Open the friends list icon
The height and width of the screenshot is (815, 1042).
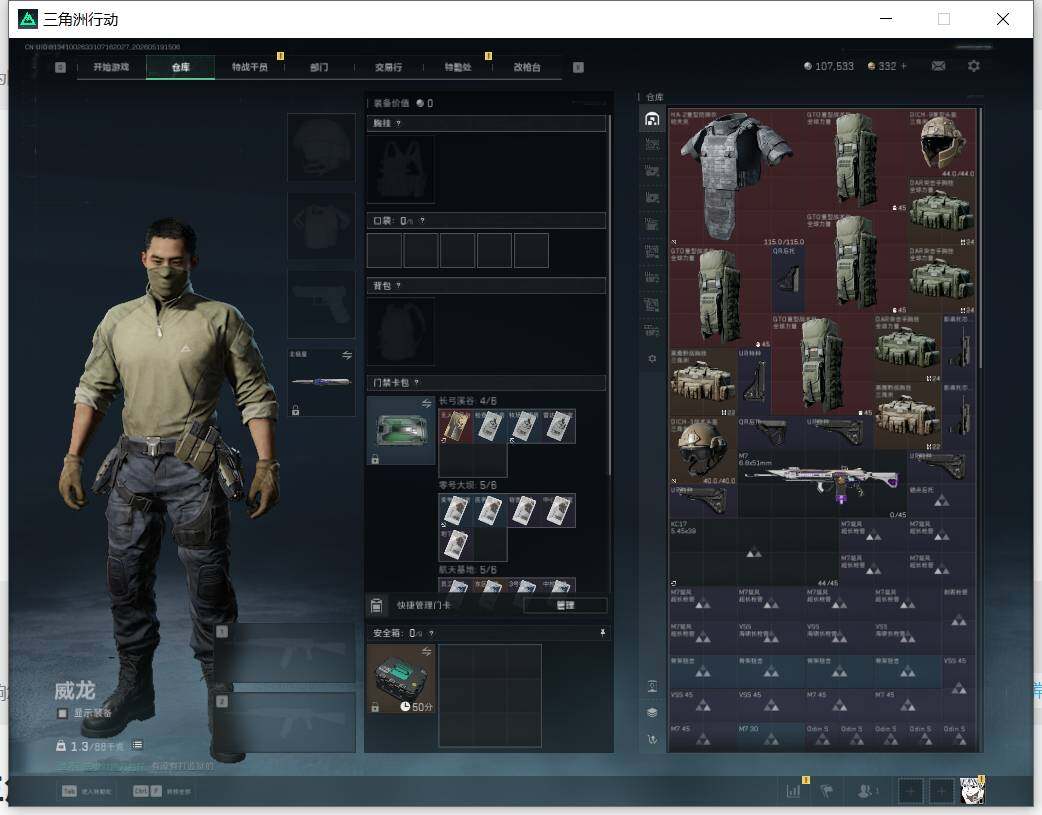tap(865, 791)
